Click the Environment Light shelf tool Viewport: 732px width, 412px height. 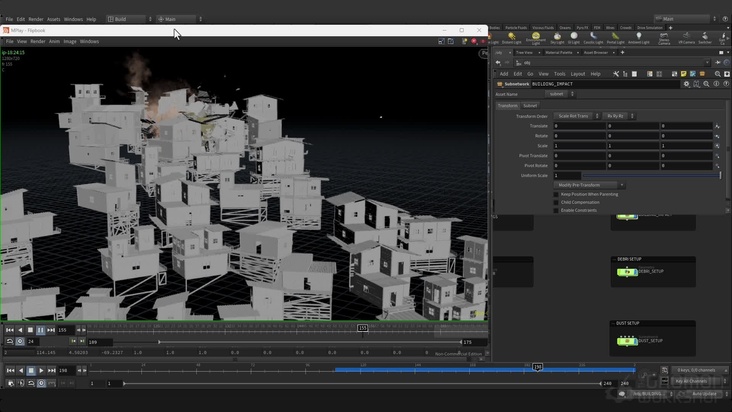click(535, 38)
